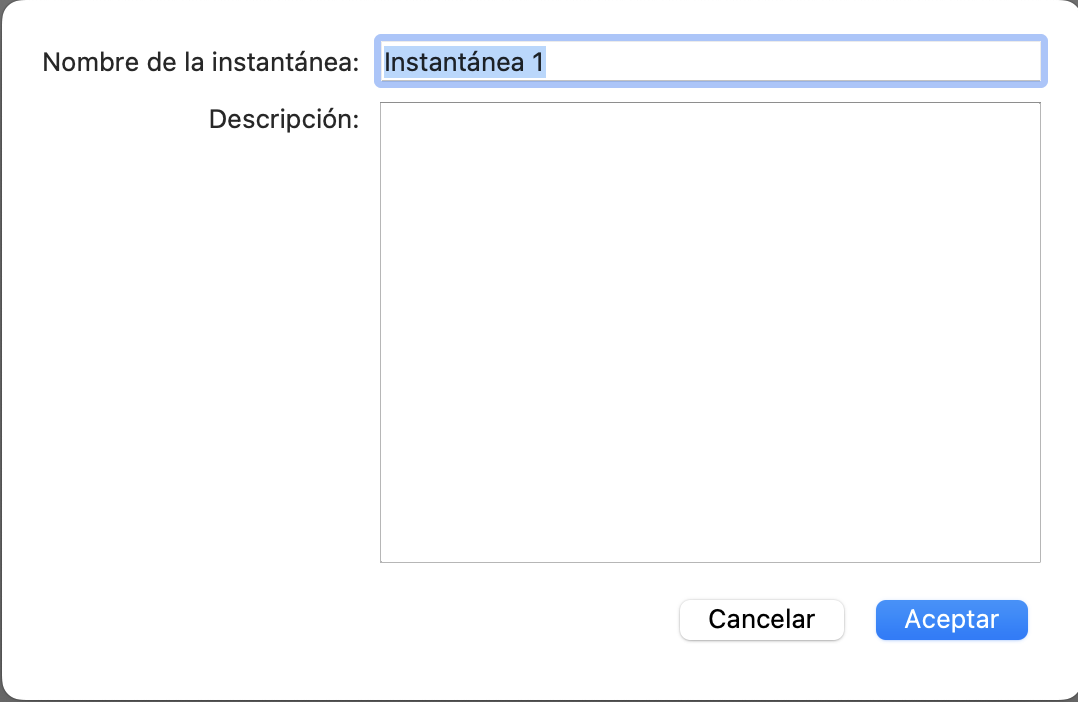Click inside the Descripción text area
The image size is (1078, 702).
coord(710,332)
